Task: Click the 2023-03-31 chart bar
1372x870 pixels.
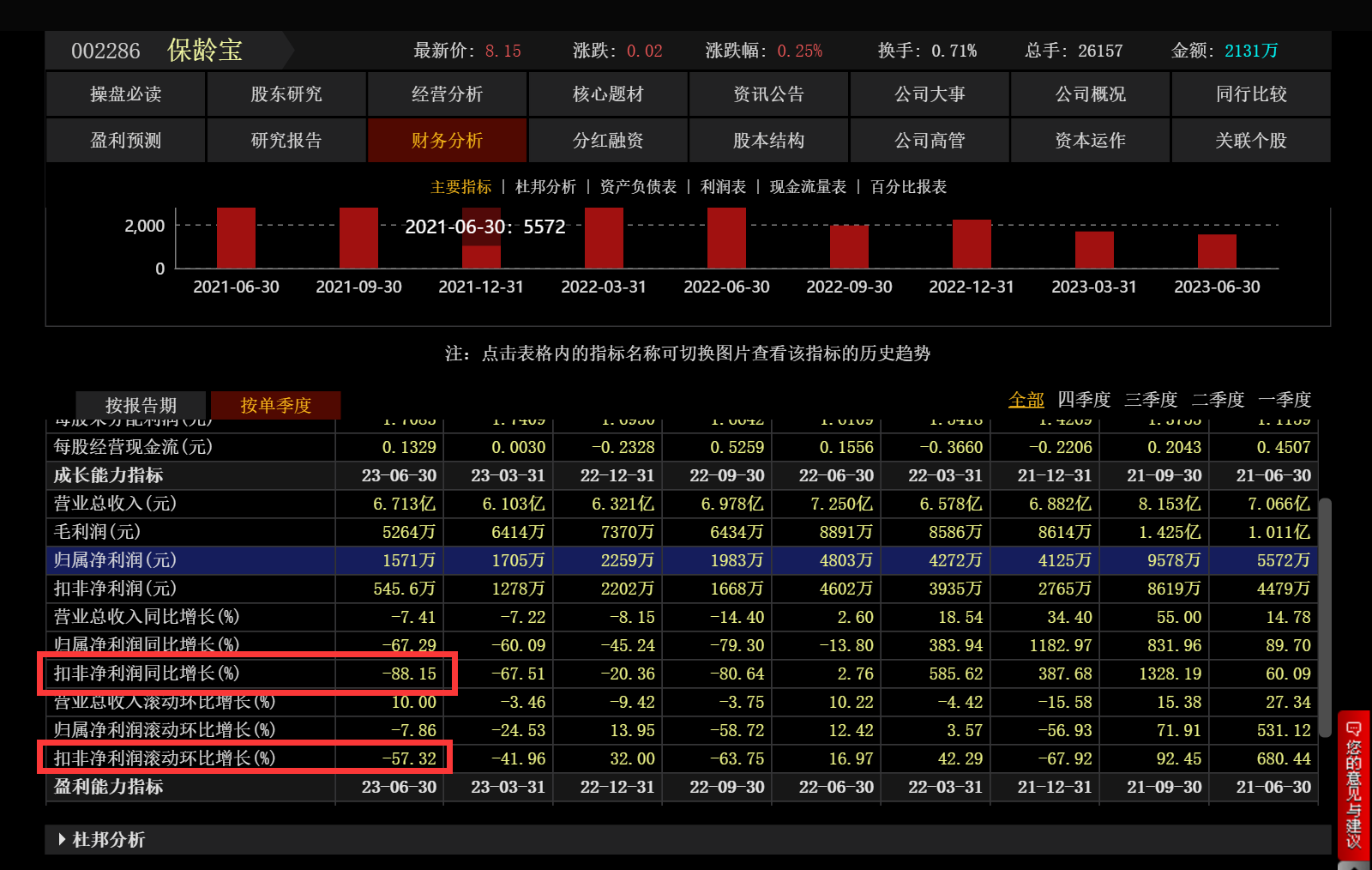Action: (x=1094, y=250)
